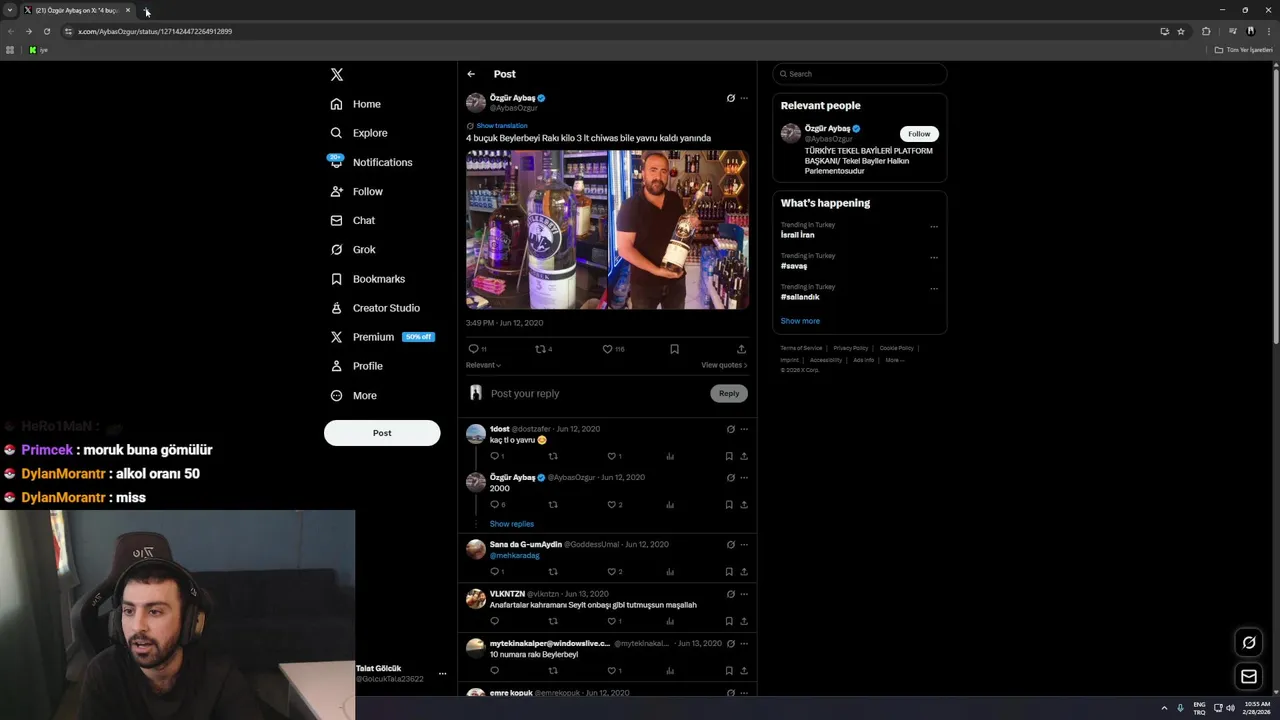Bookmark the '2000' reply
The width and height of the screenshot is (1280, 720).
pyautogui.click(x=729, y=505)
